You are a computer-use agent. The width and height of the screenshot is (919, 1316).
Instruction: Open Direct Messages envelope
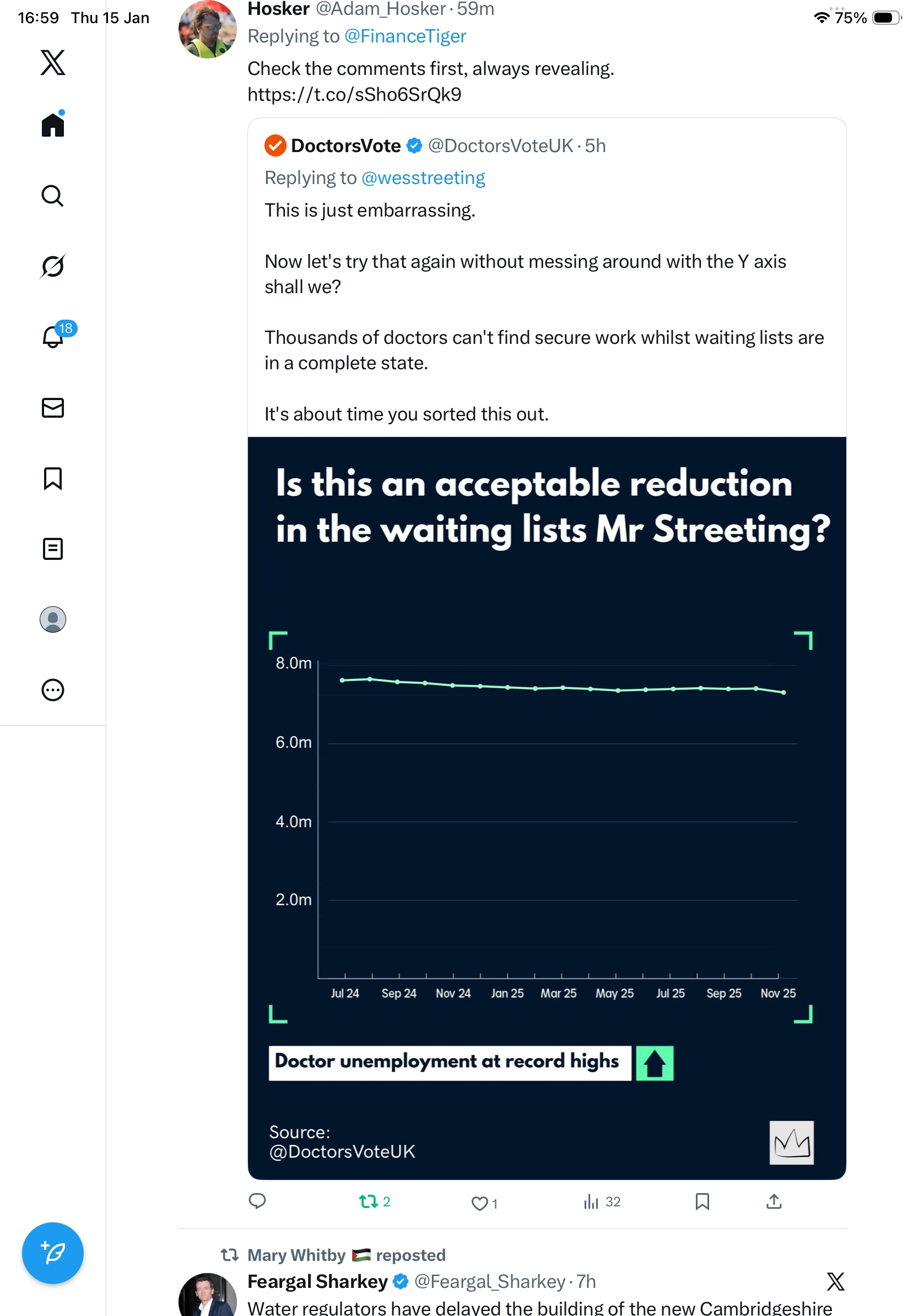(x=53, y=407)
